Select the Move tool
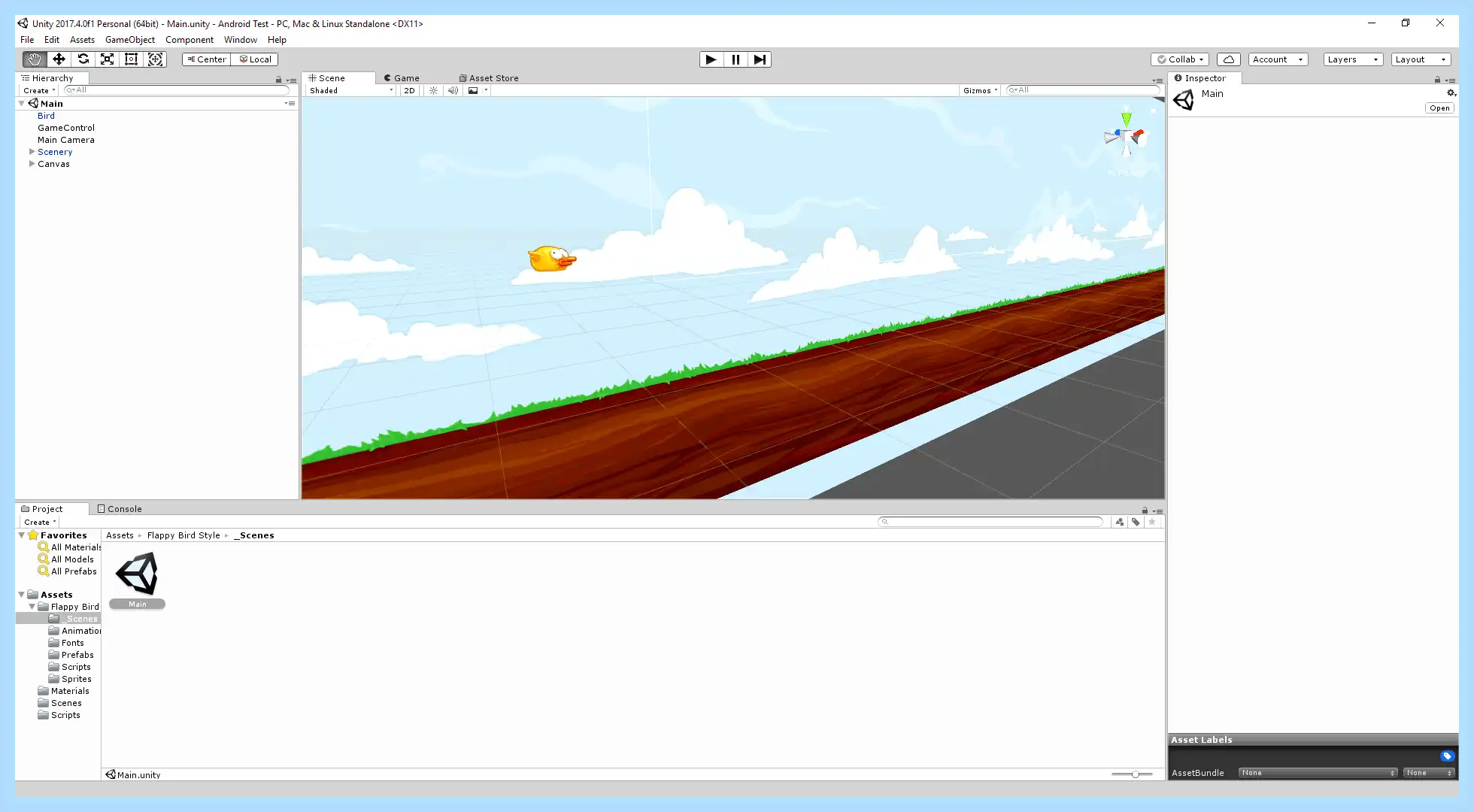The height and width of the screenshot is (812, 1474). coord(59,59)
